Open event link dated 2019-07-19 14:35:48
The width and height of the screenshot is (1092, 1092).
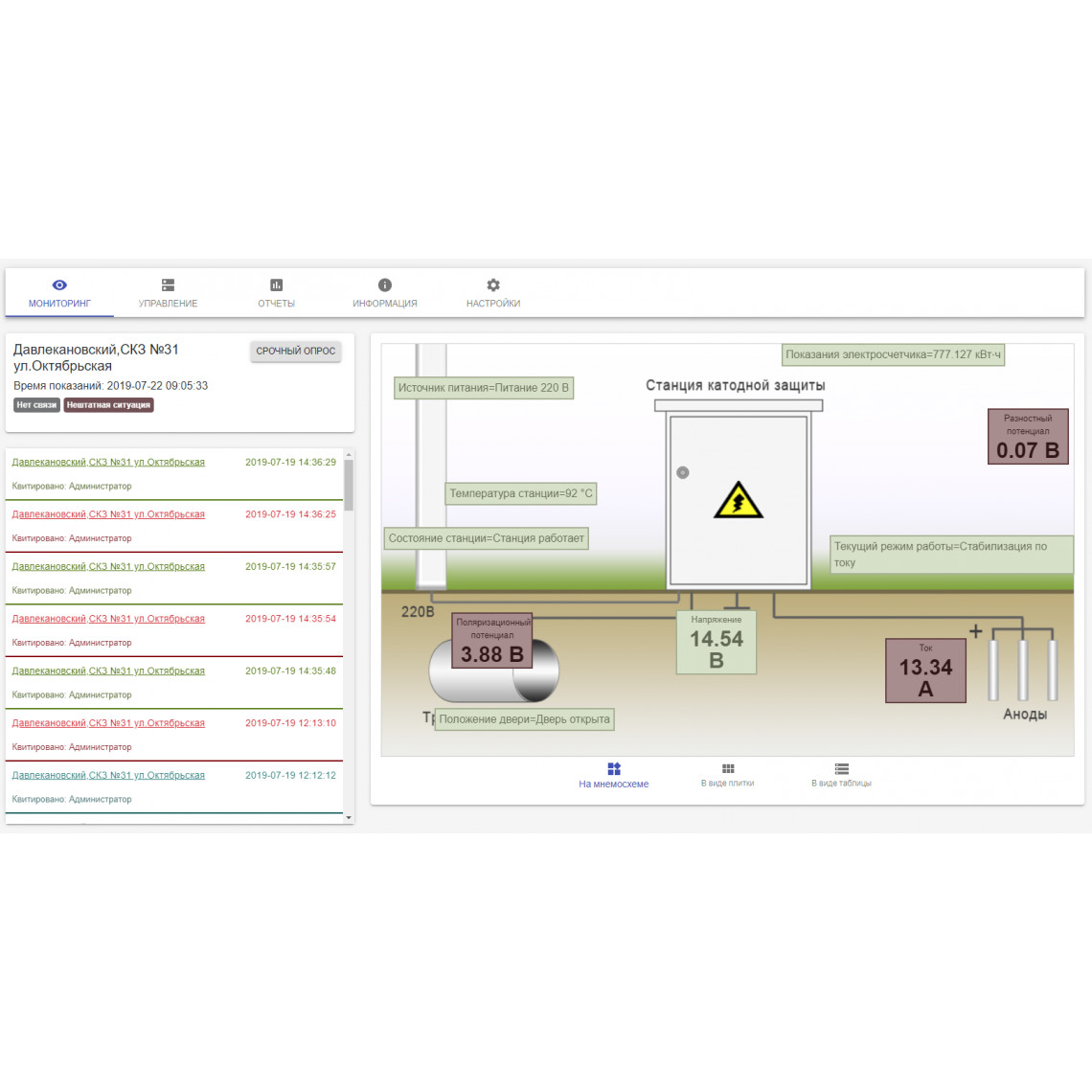(108, 671)
